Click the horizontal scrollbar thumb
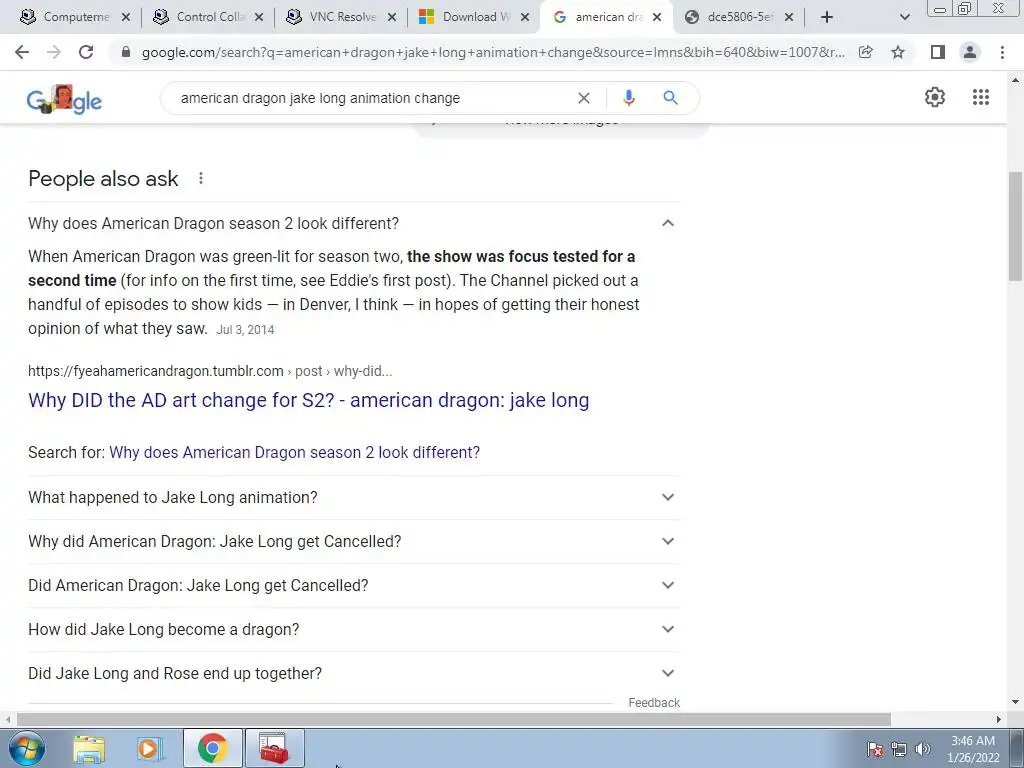The image size is (1024, 768). 454,719
